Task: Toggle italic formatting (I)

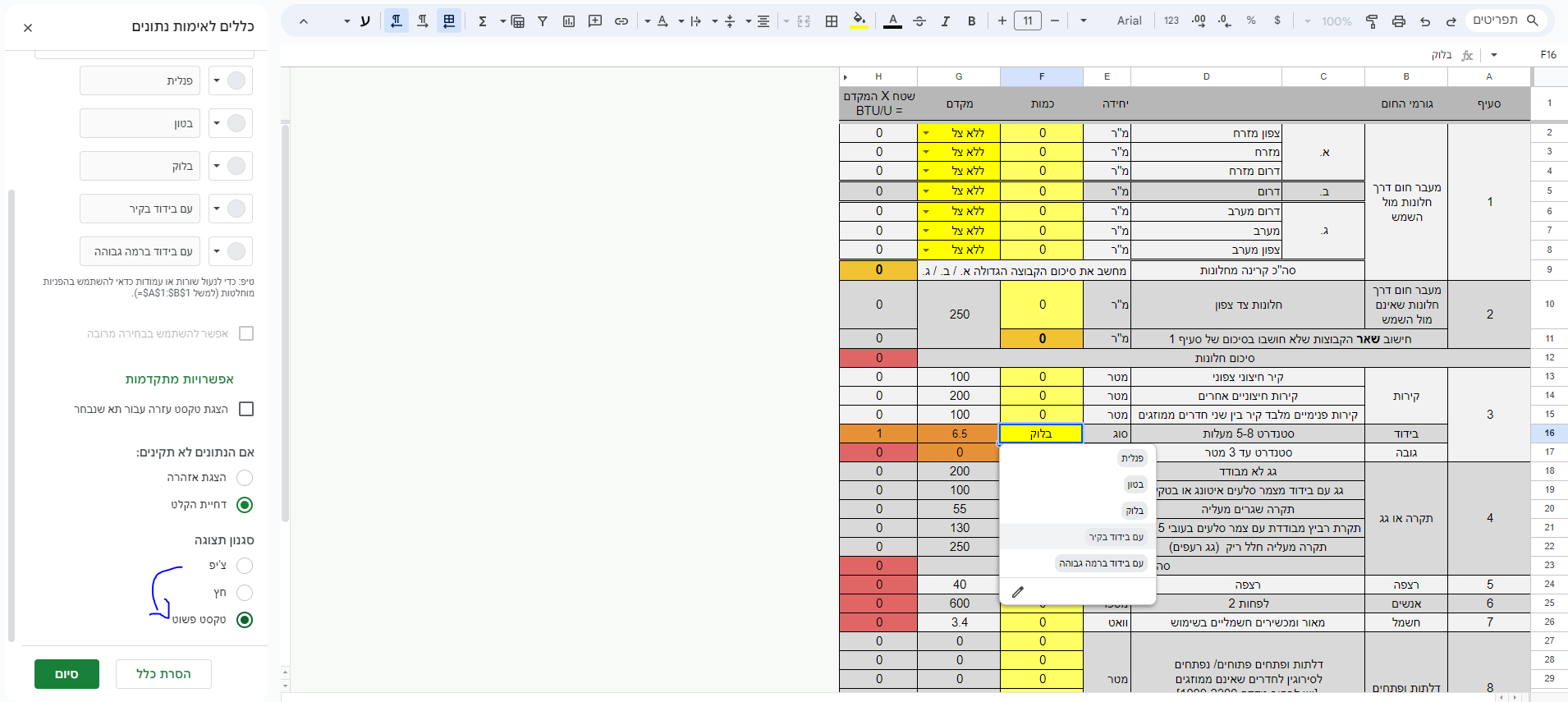Action: 946,21
